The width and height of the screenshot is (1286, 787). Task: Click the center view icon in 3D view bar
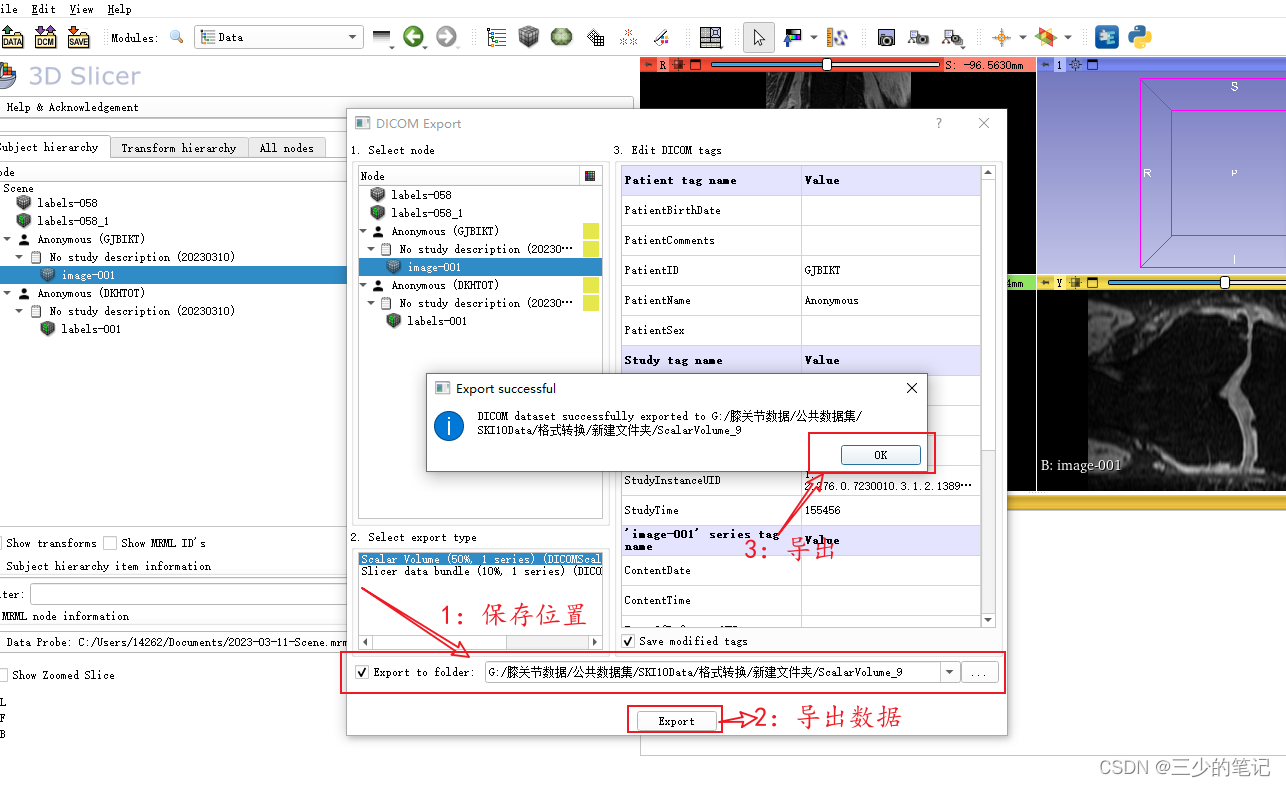click(x=1076, y=65)
